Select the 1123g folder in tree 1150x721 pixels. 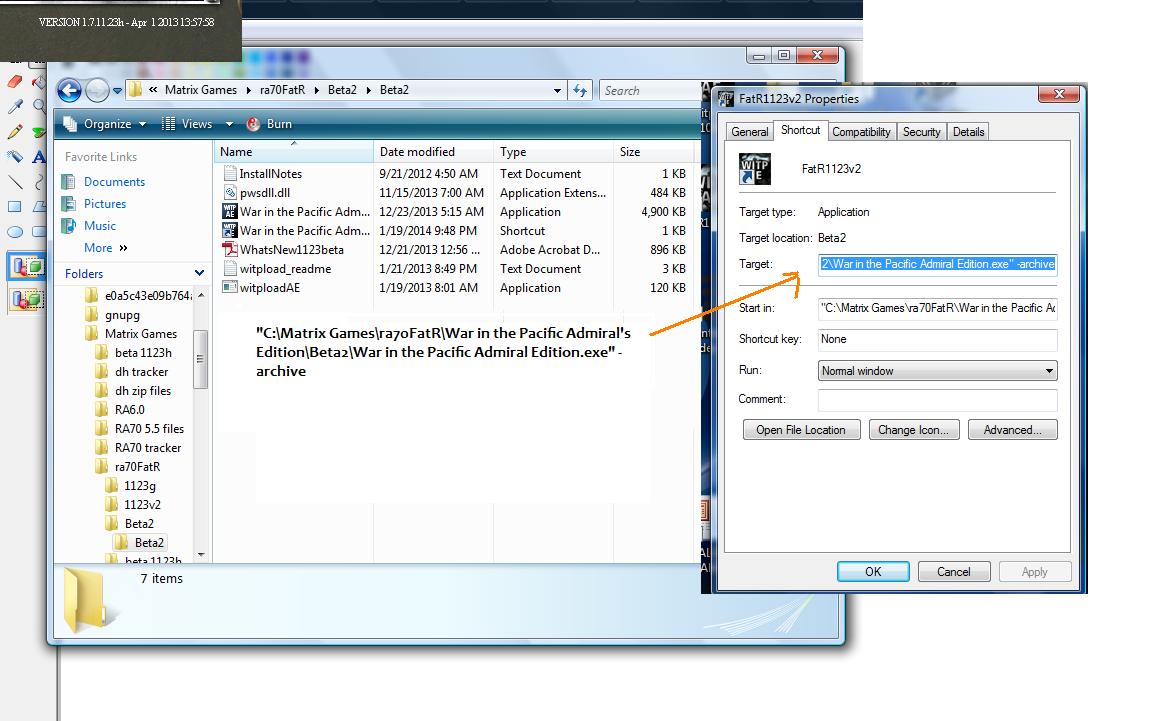pos(139,486)
